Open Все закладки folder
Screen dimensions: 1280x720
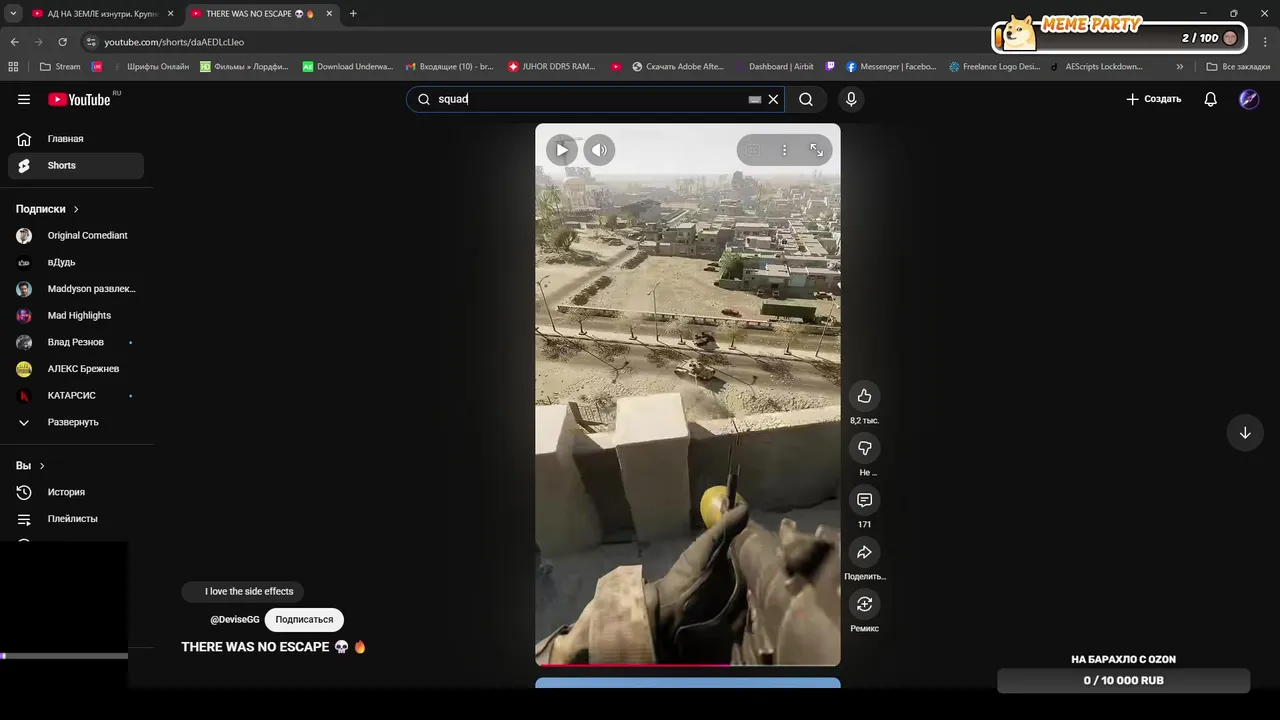(1238, 67)
